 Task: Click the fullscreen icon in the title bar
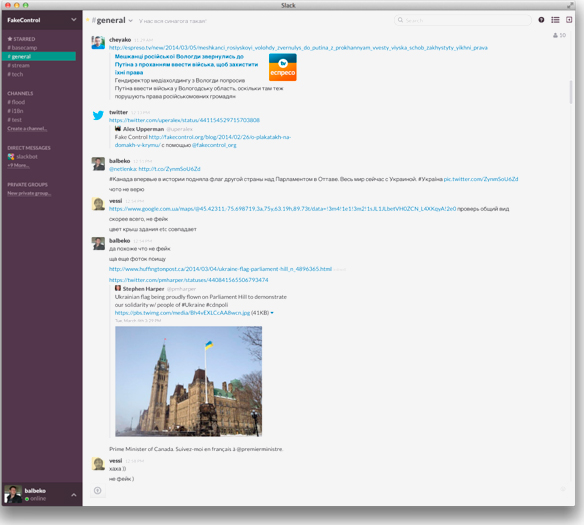570,5
